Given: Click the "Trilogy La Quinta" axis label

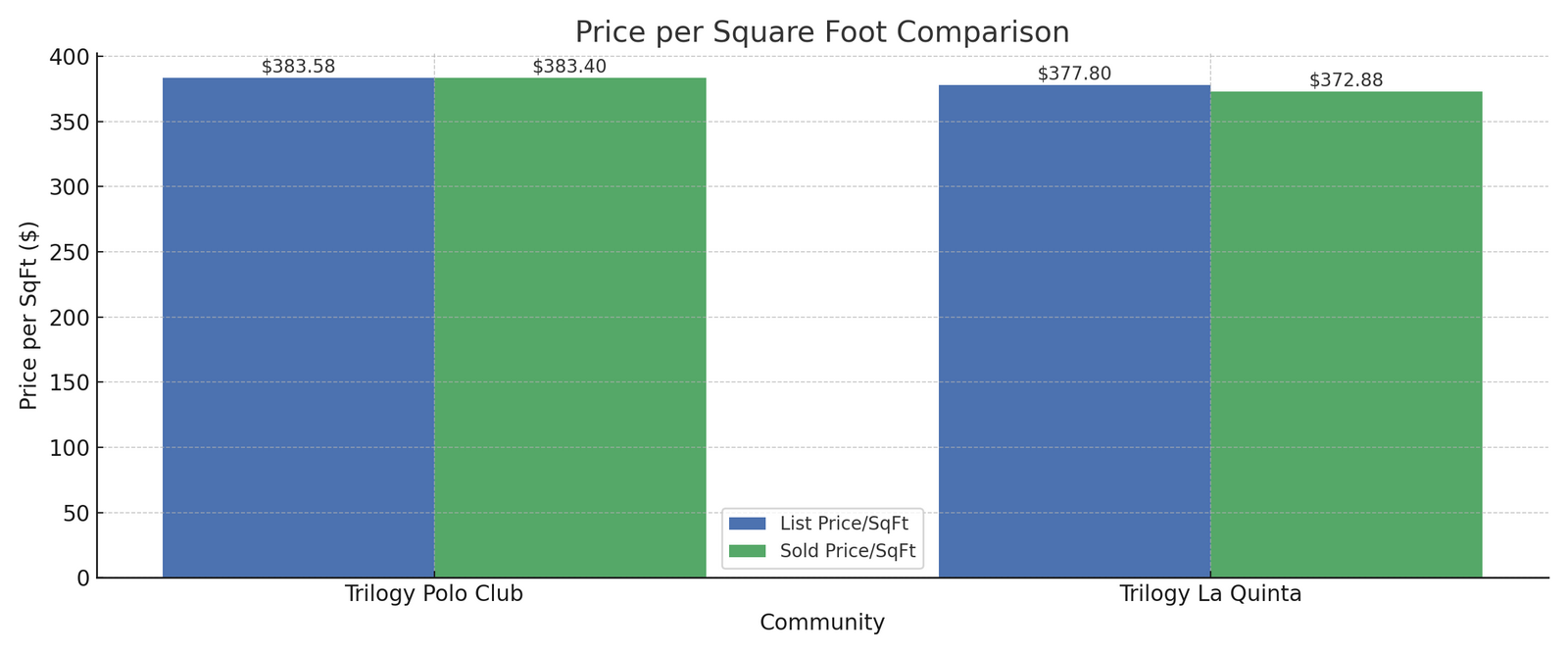Looking at the screenshot, I should coord(1210,594).
